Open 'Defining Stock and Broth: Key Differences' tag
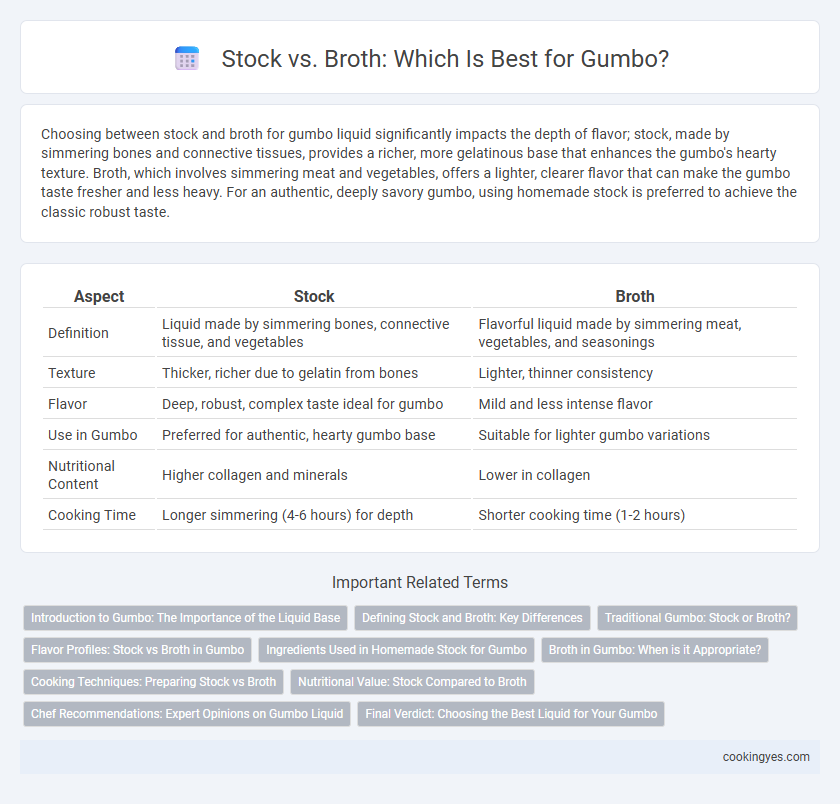The image size is (840, 804). click(x=472, y=618)
